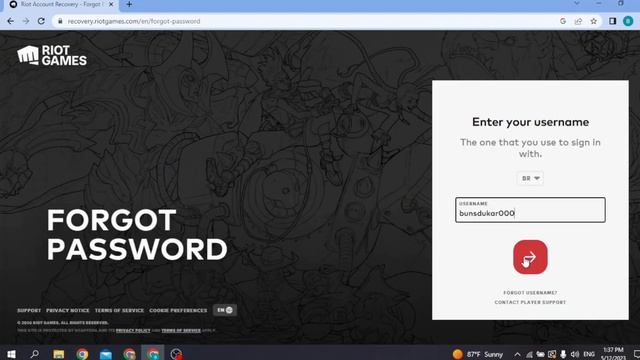The height and width of the screenshot is (360, 640).
Task: Go forward in browser history
Action: click(x=26, y=21)
